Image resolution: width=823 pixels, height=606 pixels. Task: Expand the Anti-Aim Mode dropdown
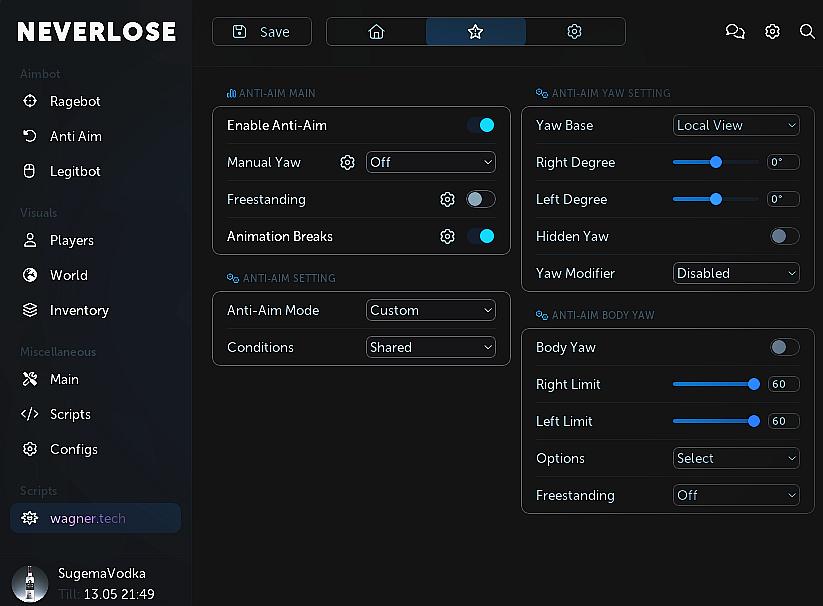click(431, 310)
